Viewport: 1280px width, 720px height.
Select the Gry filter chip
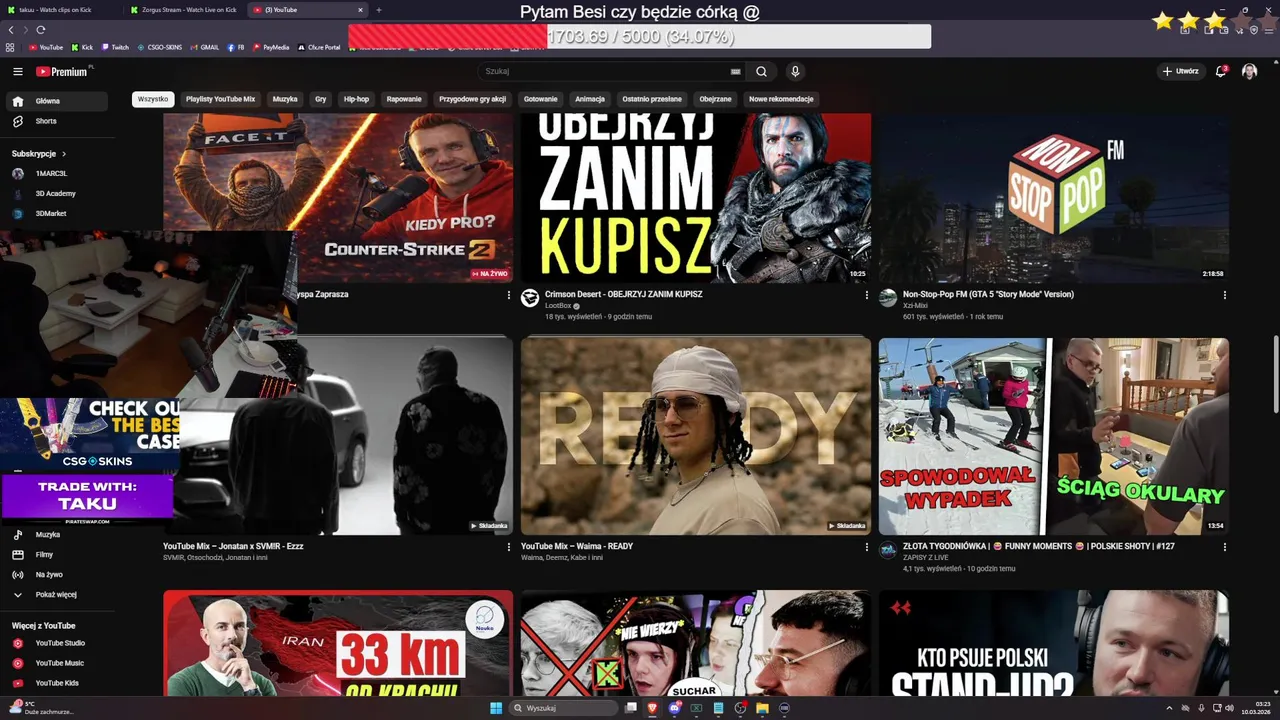(321, 99)
